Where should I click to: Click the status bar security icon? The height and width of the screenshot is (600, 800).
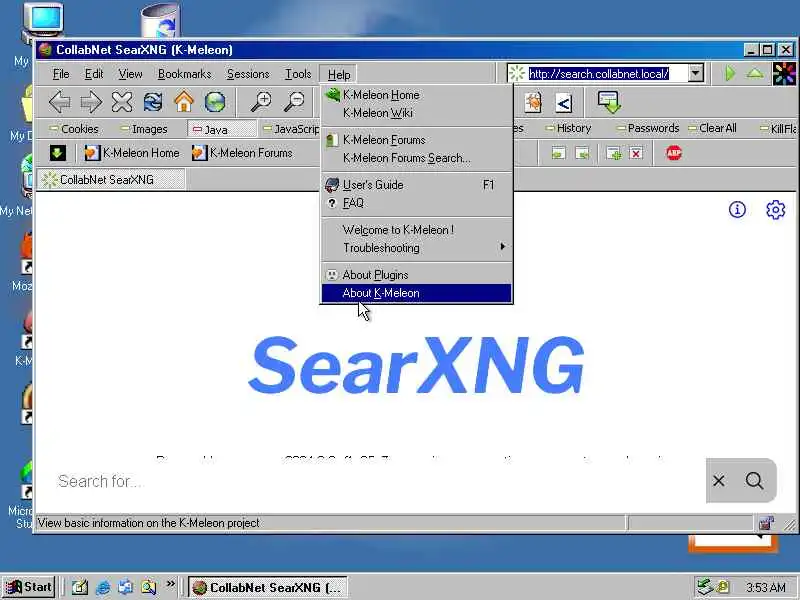pyautogui.click(x=766, y=523)
